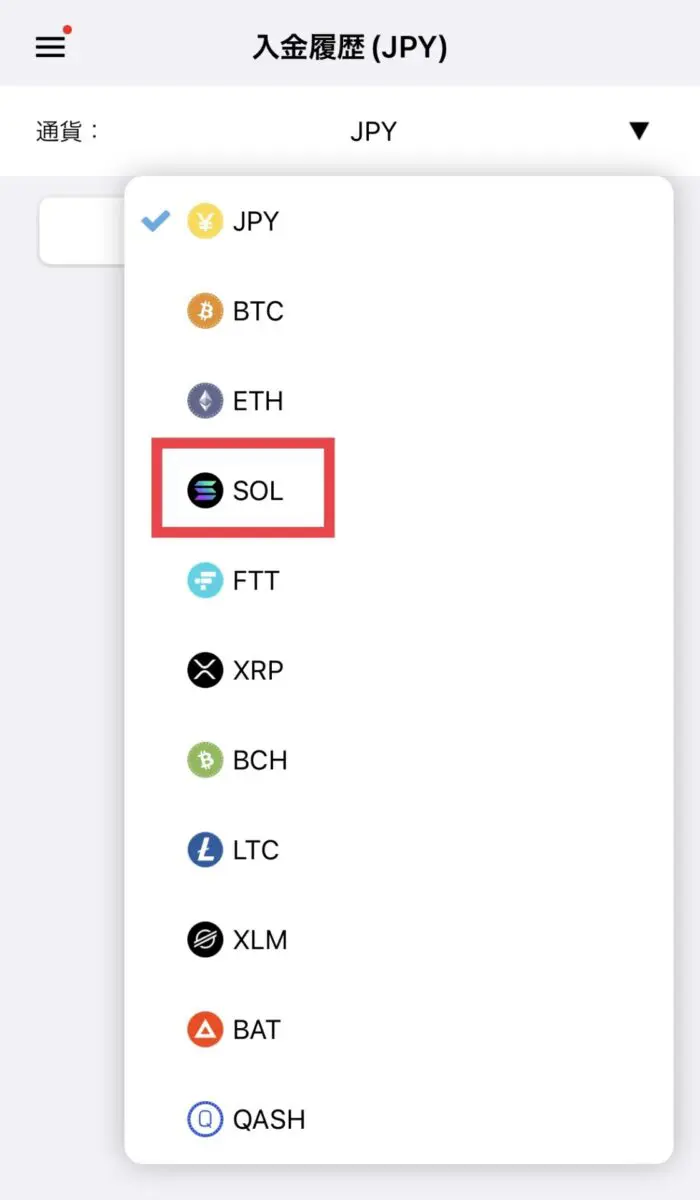This screenshot has height=1200, width=700.
Task: Click the Solana SOL icon
Action: click(x=205, y=490)
